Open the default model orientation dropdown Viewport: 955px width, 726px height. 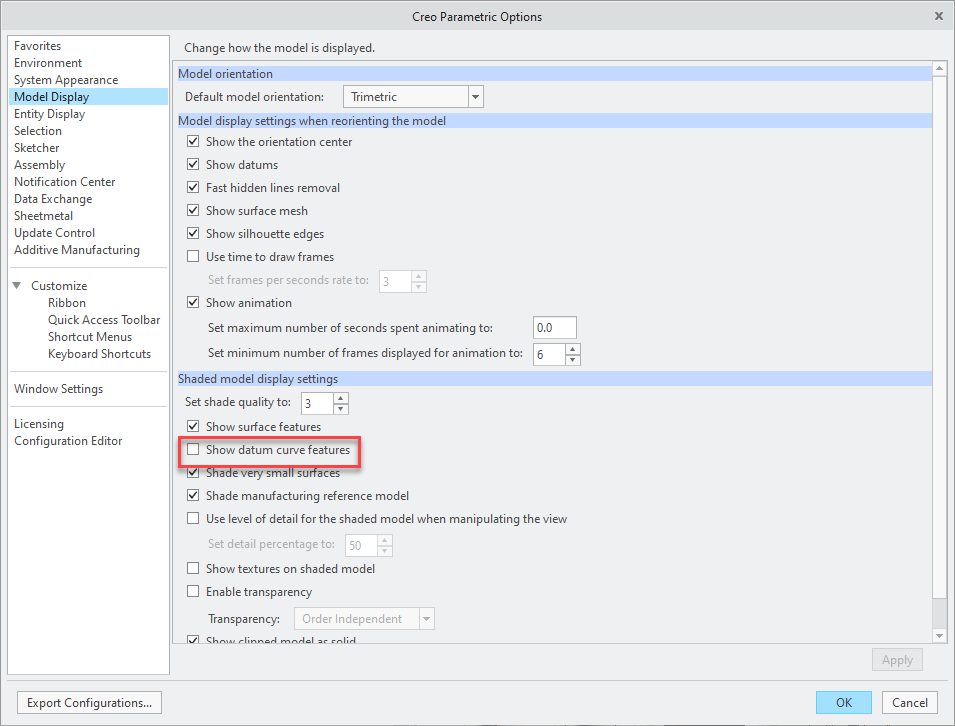coord(472,96)
